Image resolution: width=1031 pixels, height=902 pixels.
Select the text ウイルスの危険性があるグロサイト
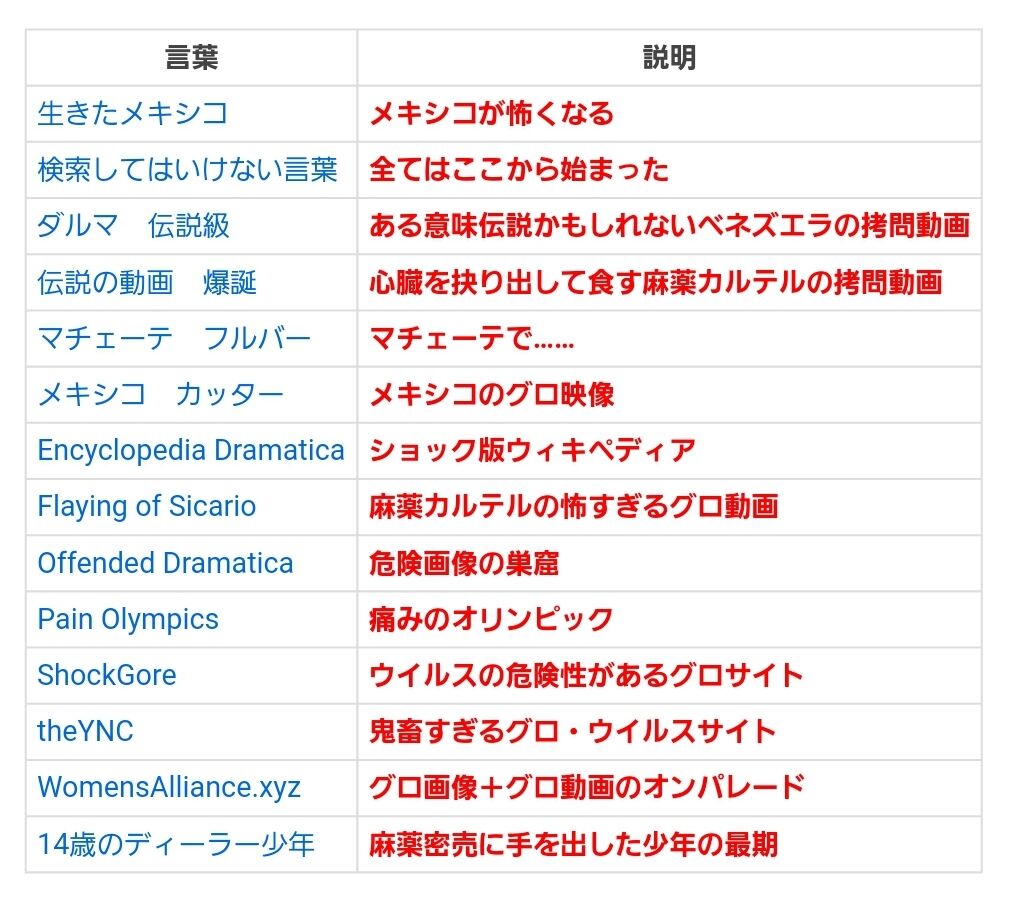(587, 676)
